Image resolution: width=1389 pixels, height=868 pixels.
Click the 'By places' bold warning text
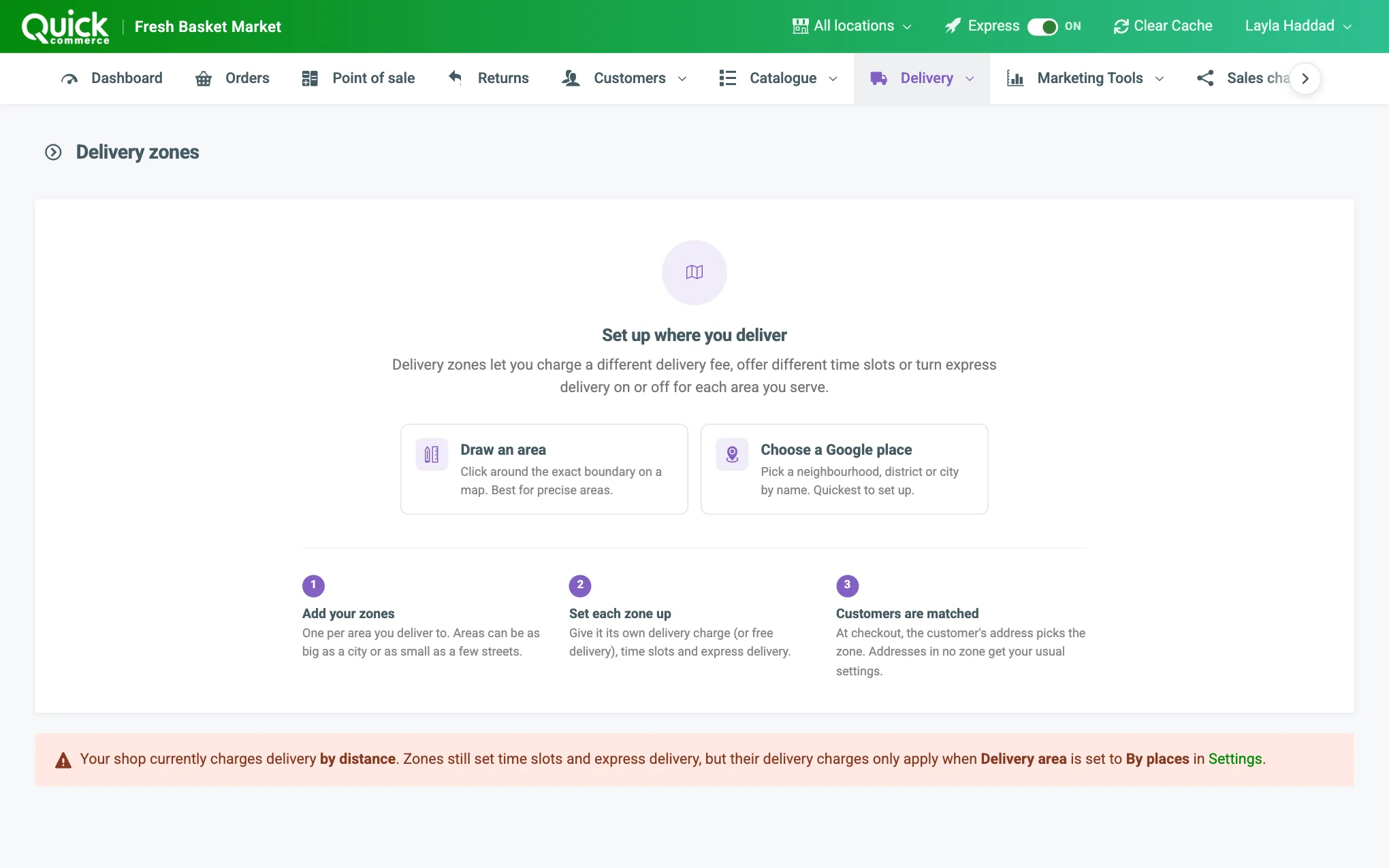(x=1157, y=759)
